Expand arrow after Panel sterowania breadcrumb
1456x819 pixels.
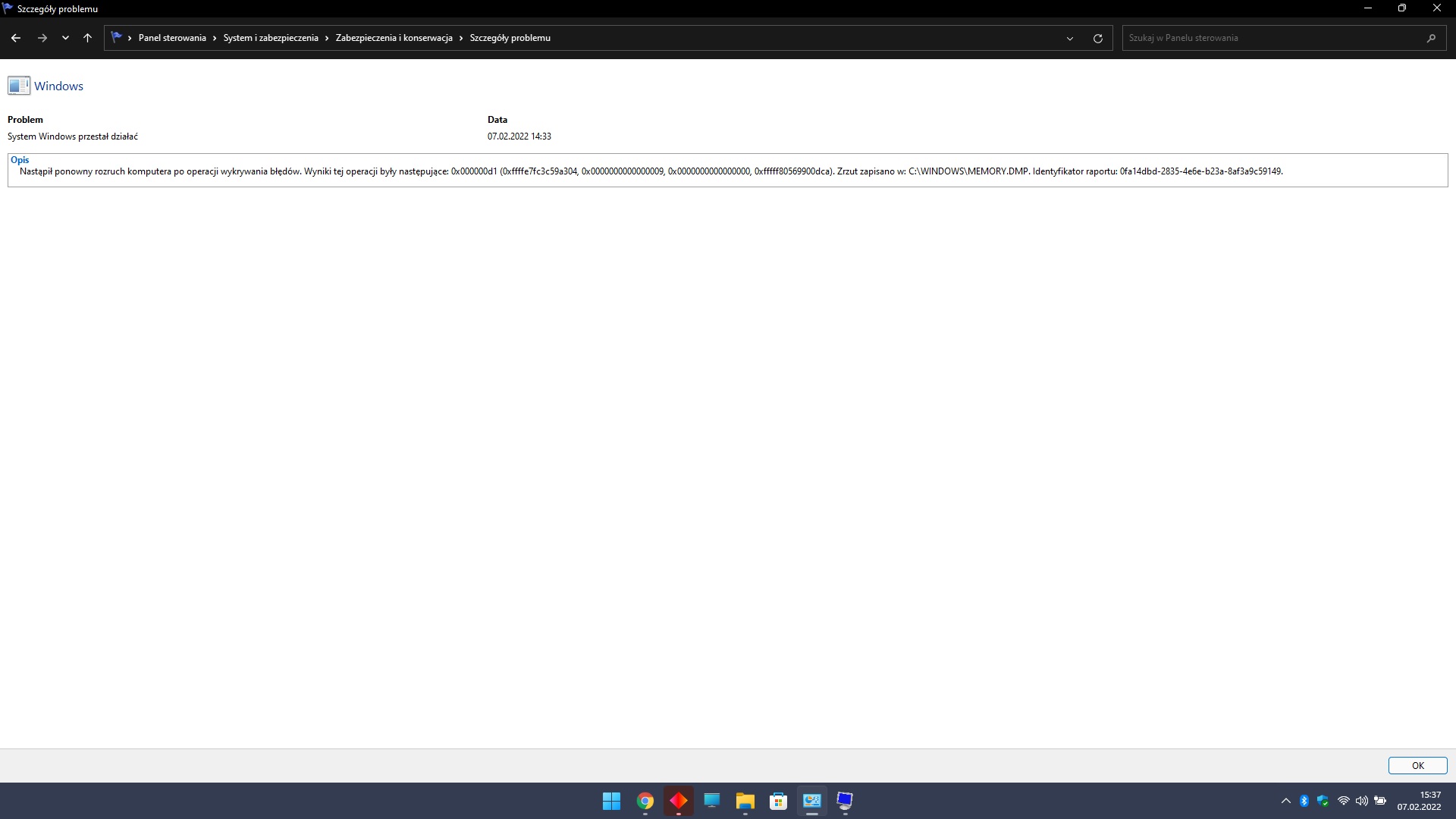(215, 38)
